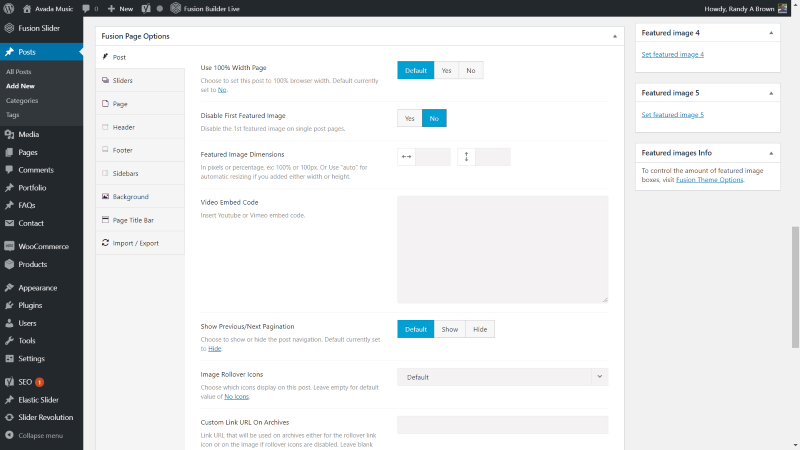
Task: Switch to the Sliders options tab
Action: tap(140, 80)
